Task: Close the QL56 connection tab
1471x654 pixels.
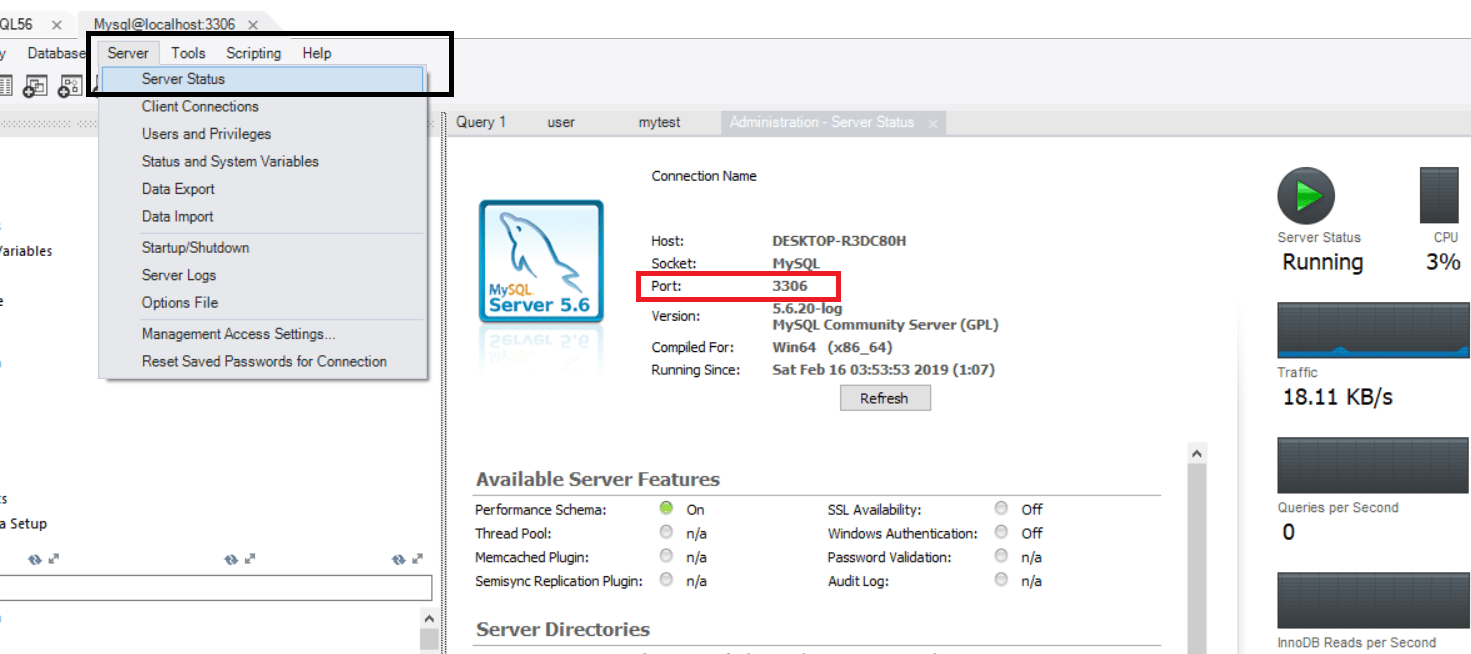Action: coord(56,24)
